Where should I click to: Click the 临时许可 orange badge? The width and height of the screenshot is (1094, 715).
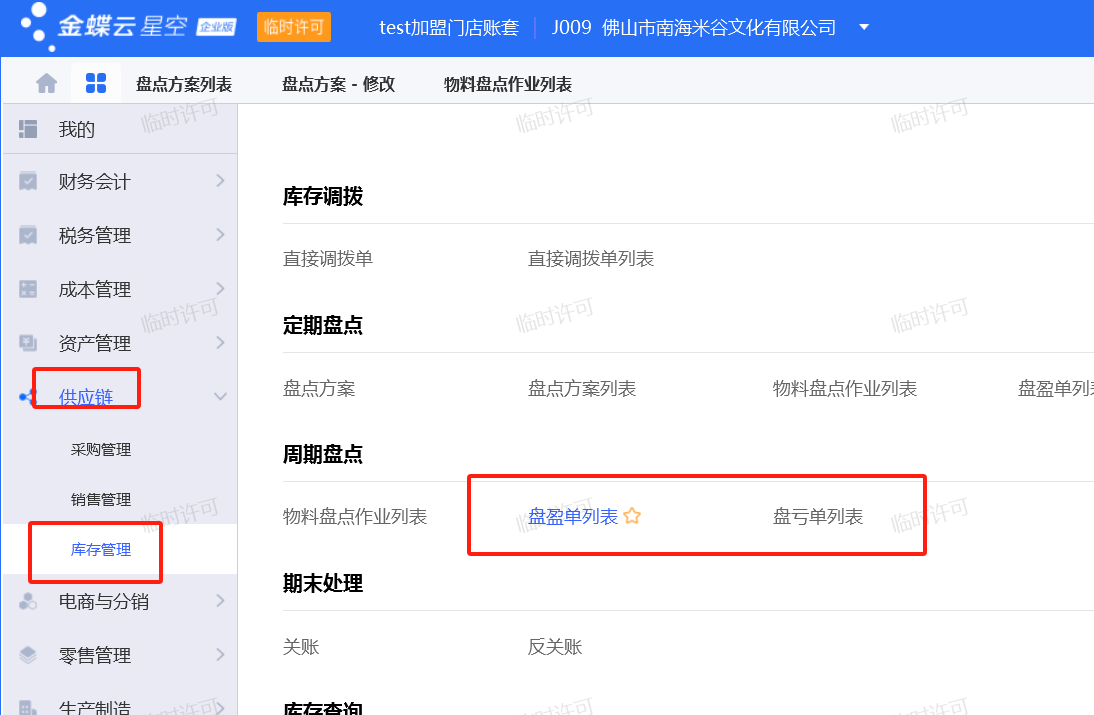point(294,27)
